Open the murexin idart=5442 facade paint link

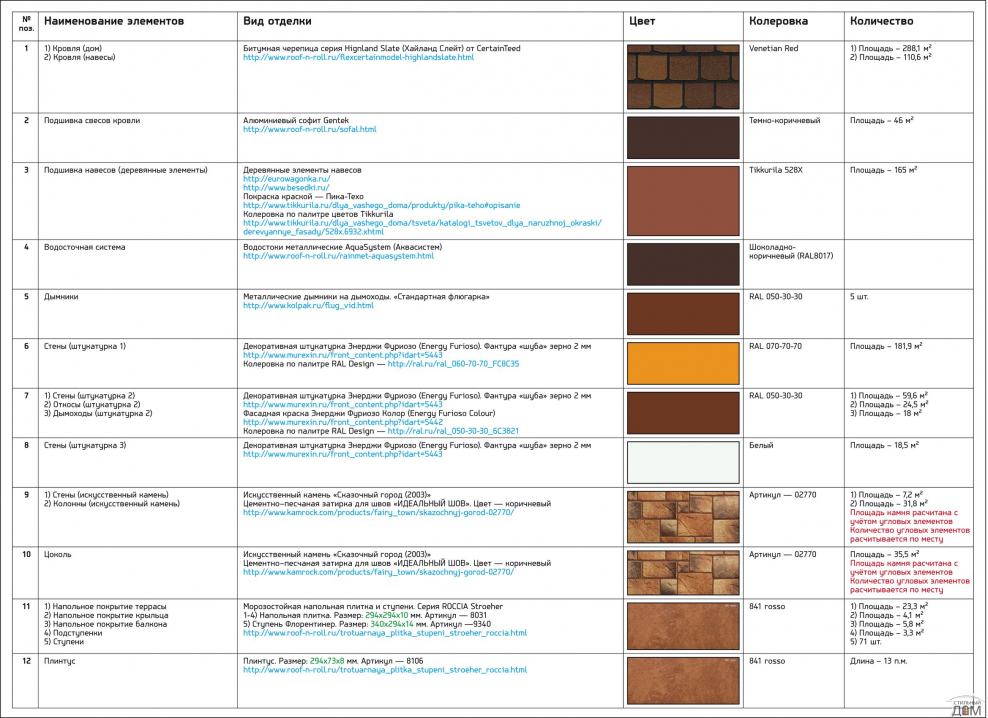coord(342,422)
